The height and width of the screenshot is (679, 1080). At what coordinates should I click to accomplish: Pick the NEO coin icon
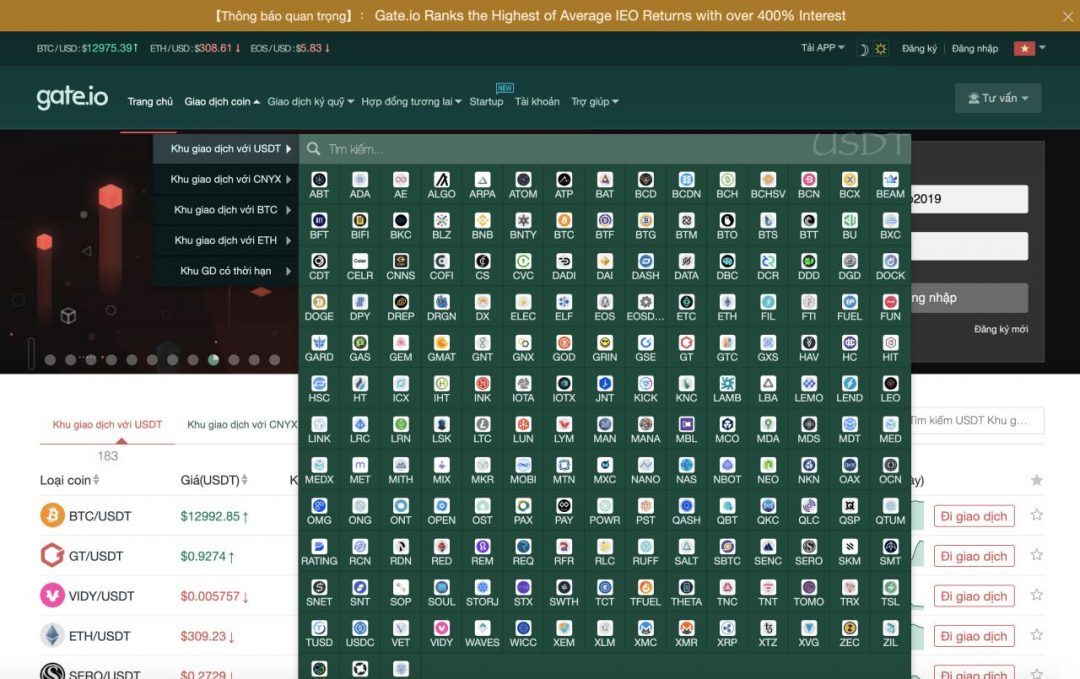pyautogui.click(x=768, y=465)
